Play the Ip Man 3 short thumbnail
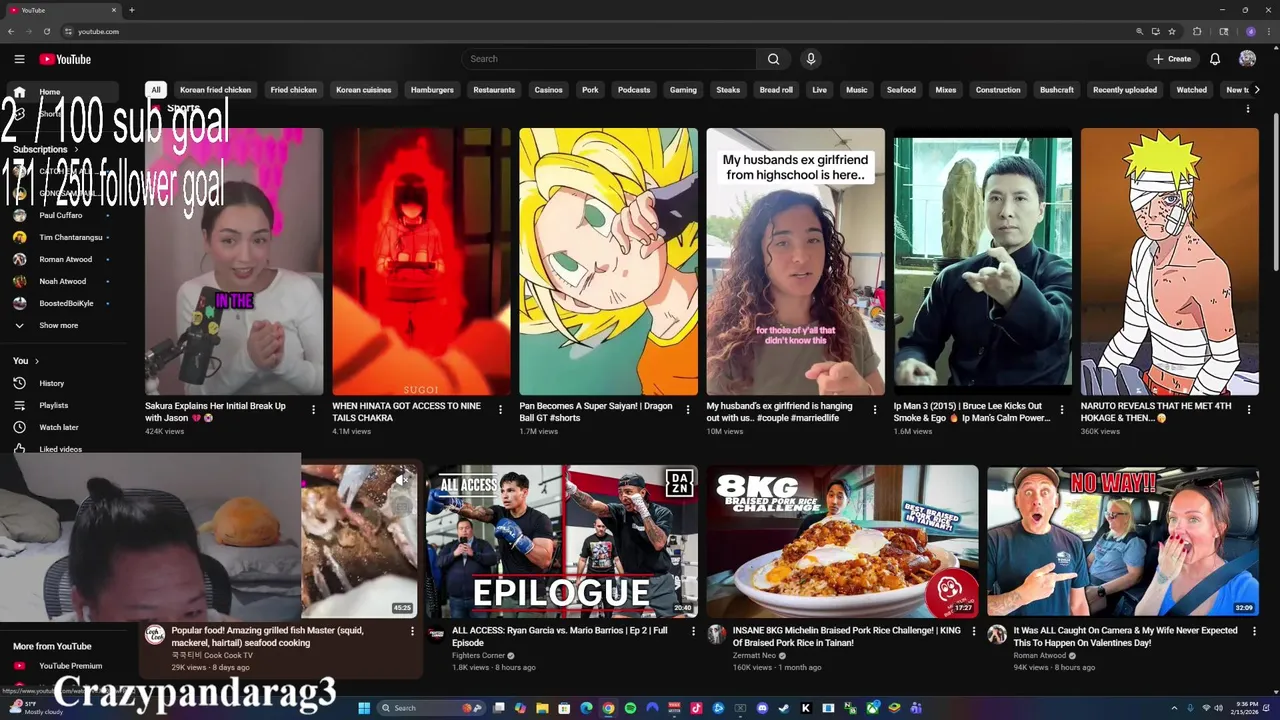Image resolution: width=1280 pixels, height=720 pixels. coord(982,262)
